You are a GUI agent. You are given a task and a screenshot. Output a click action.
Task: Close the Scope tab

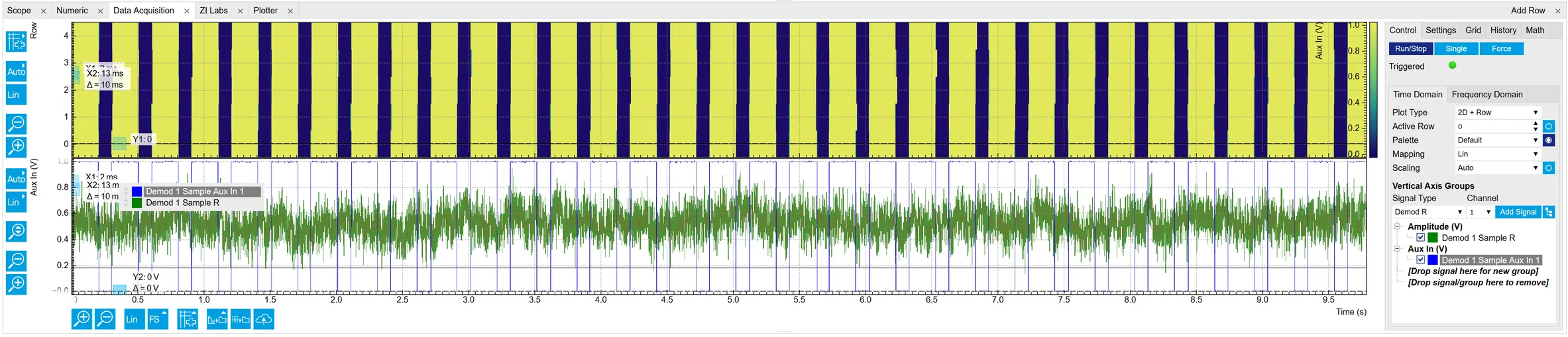pos(43,11)
